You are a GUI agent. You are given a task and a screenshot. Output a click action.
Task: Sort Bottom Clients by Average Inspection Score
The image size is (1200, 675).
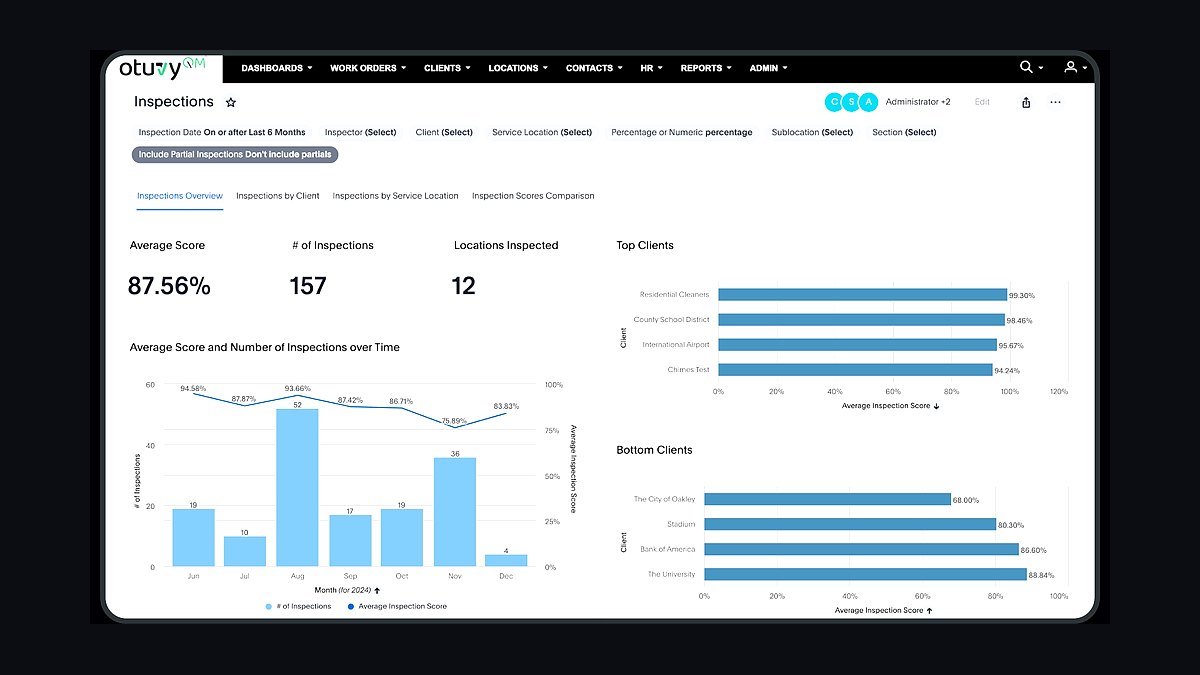pos(883,610)
